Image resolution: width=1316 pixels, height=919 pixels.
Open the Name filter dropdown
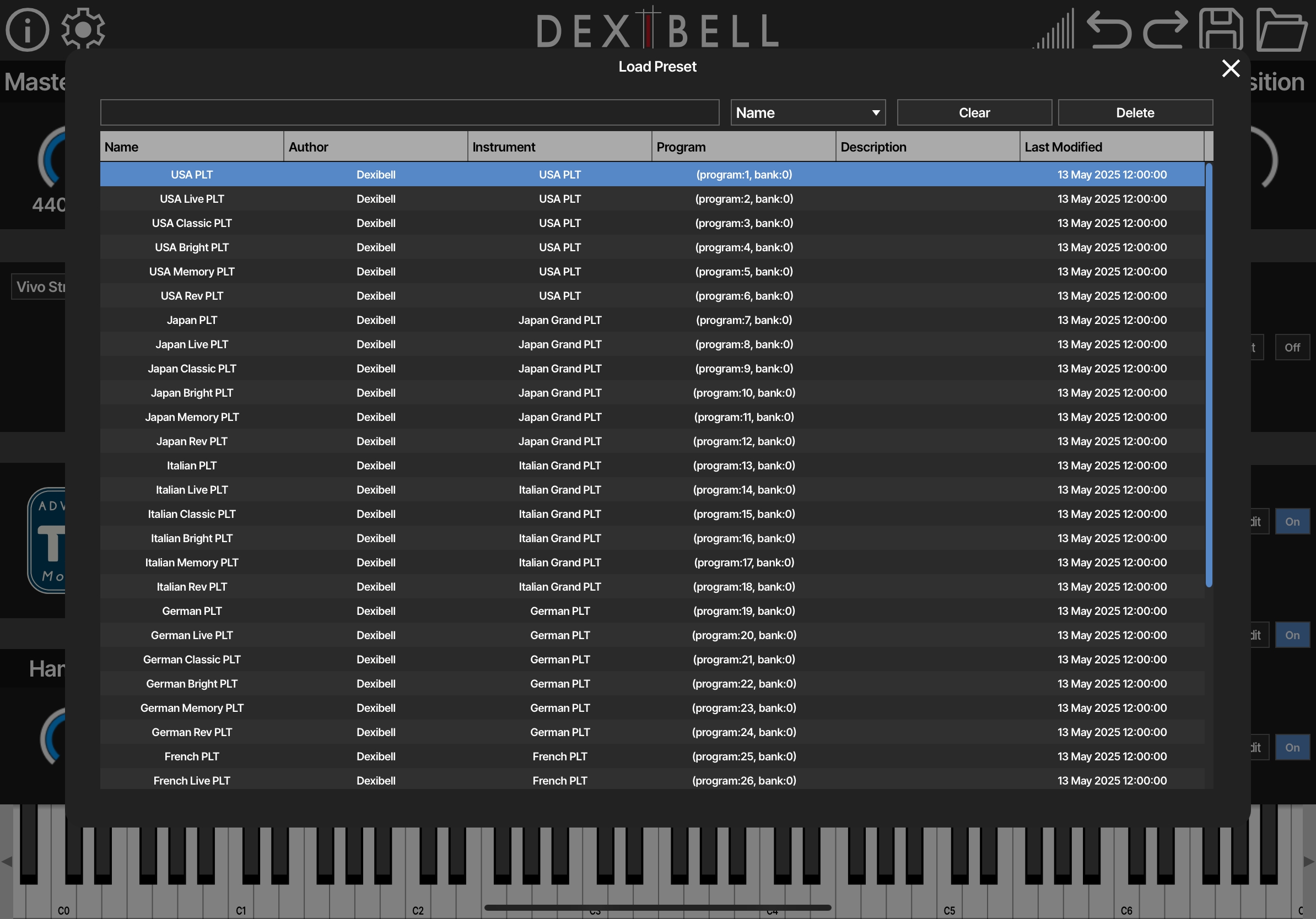coord(807,112)
